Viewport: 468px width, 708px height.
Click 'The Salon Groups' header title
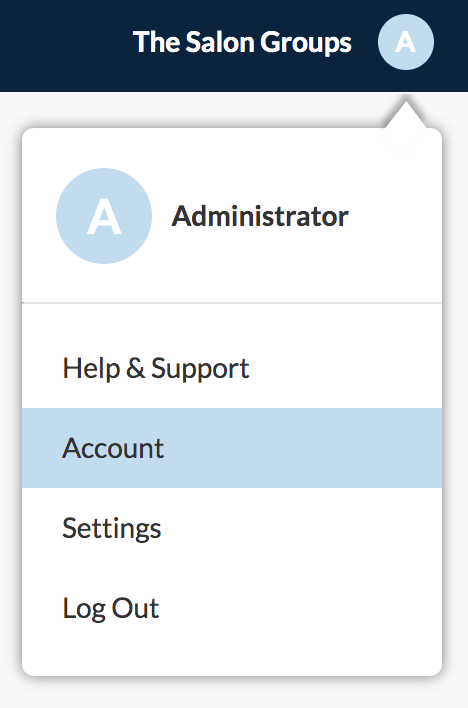pyautogui.click(x=242, y=42)
